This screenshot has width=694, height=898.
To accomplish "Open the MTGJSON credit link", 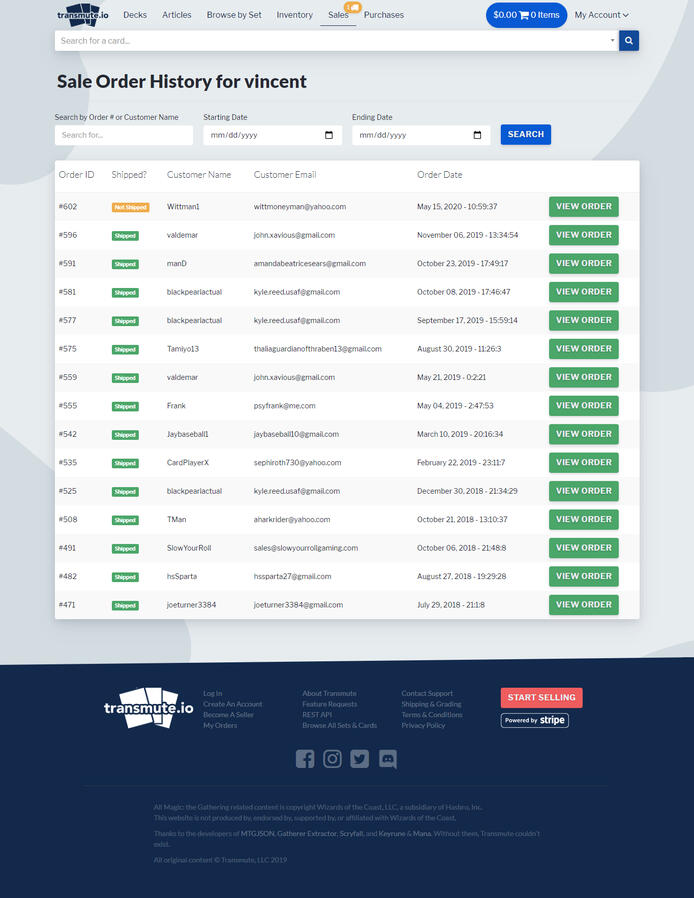I will coord(257,834).
